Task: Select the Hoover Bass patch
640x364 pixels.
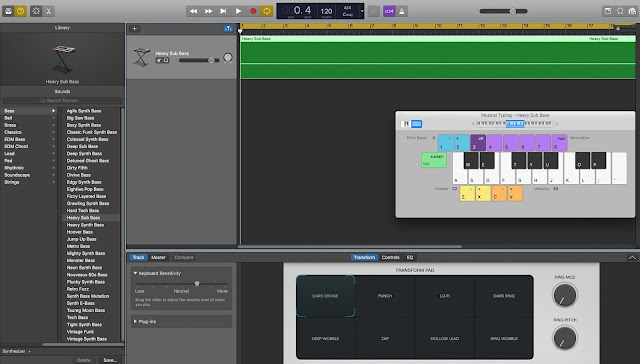Action: [80, 232]
